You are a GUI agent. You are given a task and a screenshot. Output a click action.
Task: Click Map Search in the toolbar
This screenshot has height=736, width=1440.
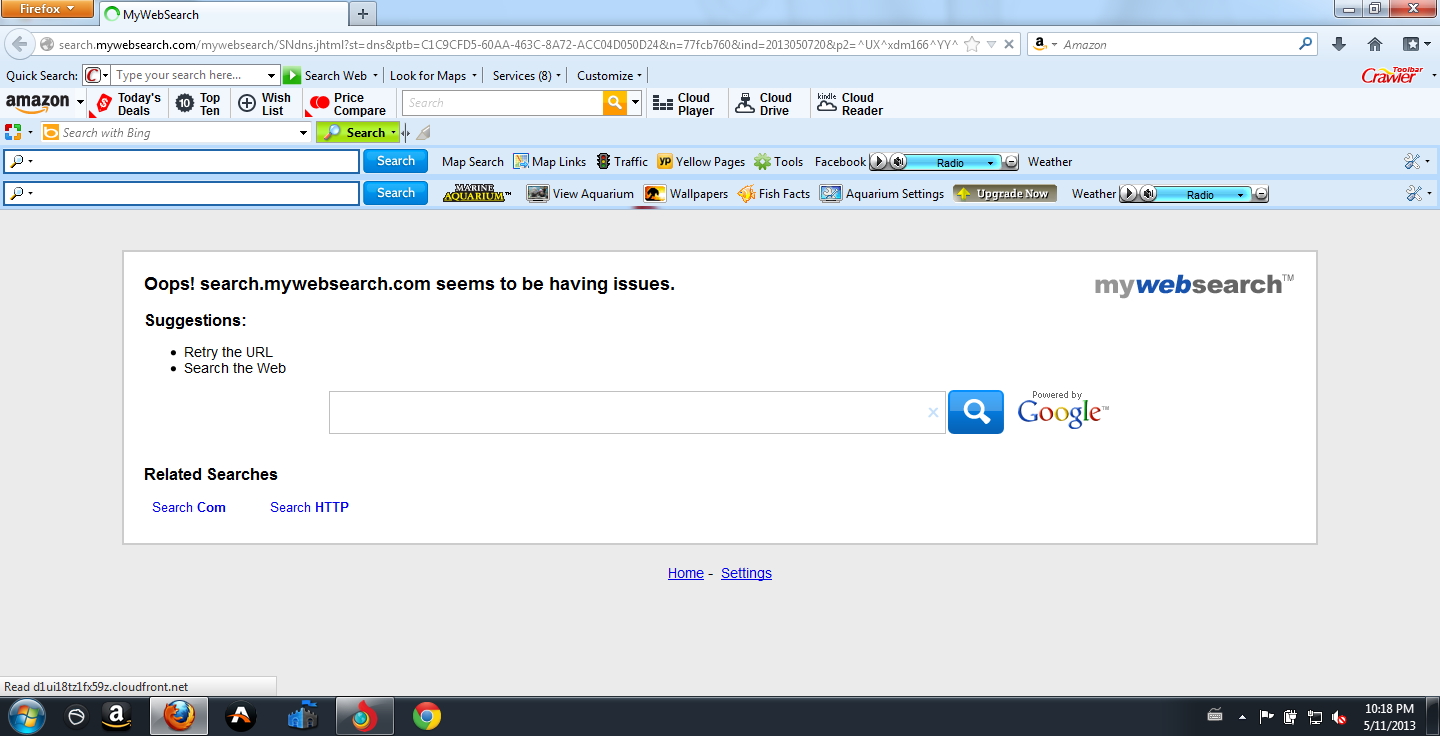click(x=473, y=161)
